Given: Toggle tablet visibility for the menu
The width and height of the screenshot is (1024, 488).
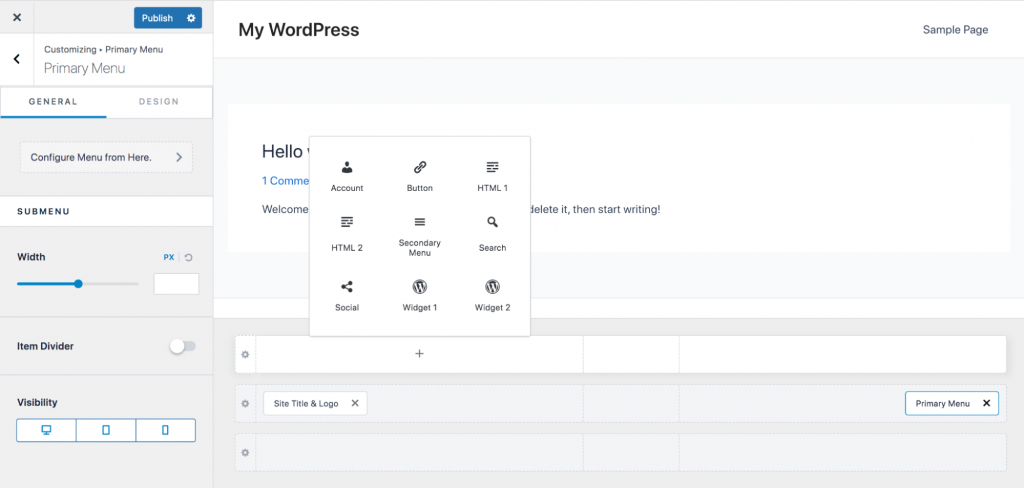Looking at the screenshot, I should pyautogui.click(x=106, y=430).
